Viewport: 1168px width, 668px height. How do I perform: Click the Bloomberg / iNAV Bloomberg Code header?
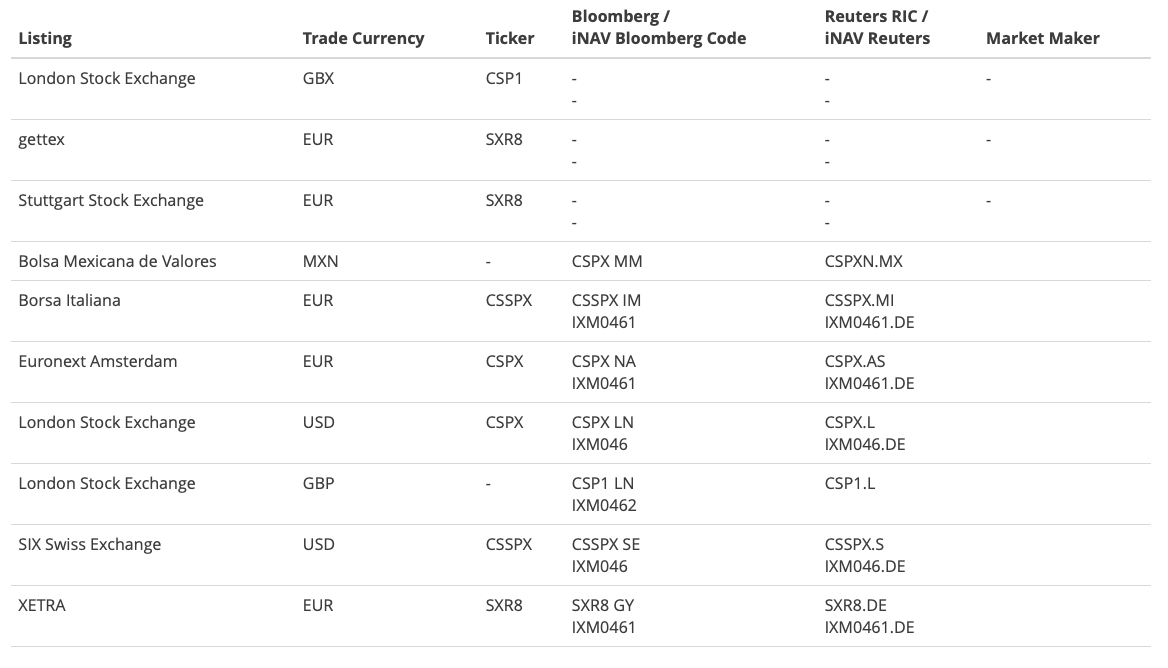pyautogui.click(x=658, y=27)
